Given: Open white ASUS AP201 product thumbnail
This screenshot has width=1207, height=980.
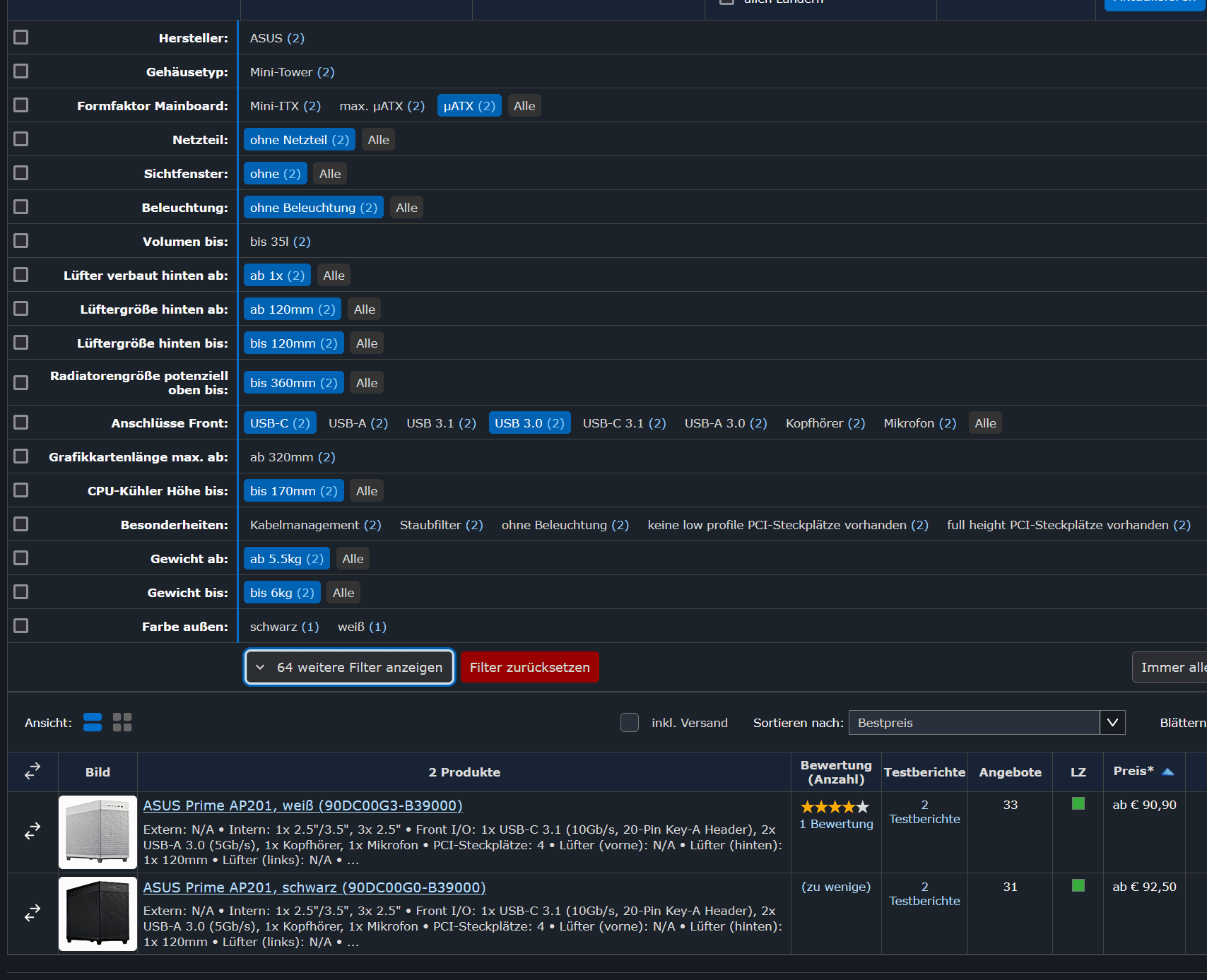Looking at the screenshot, I should 98,832.
